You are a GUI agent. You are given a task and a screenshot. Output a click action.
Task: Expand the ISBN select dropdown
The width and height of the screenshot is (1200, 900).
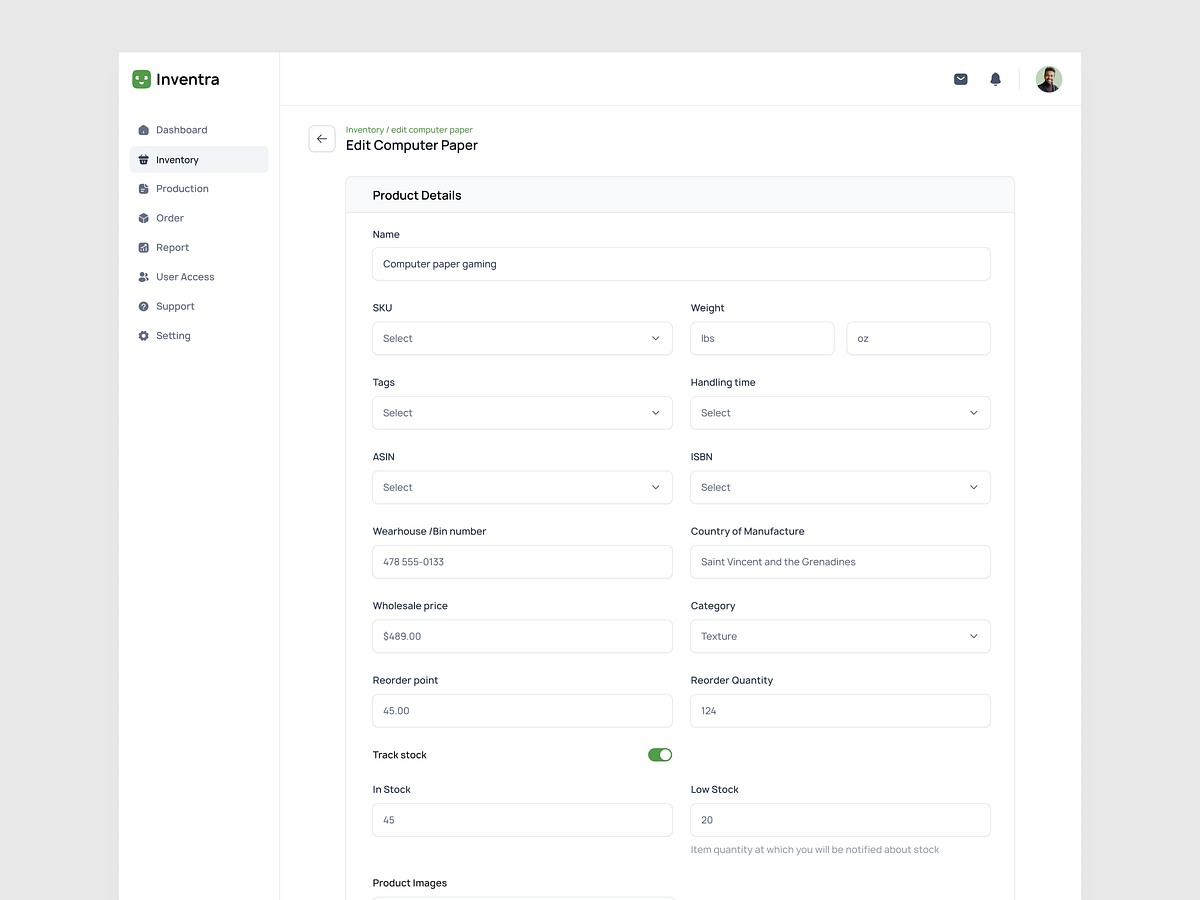840,487
